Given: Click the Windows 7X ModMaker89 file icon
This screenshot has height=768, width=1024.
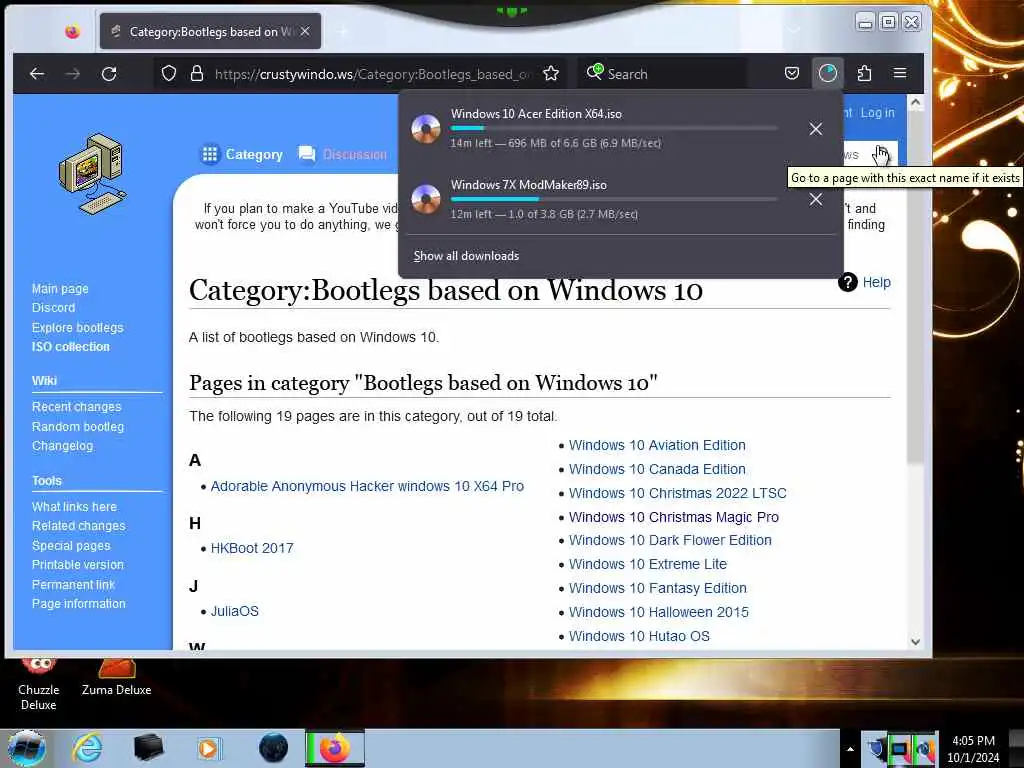Looking at the screenshot, I should coord(426,199).
